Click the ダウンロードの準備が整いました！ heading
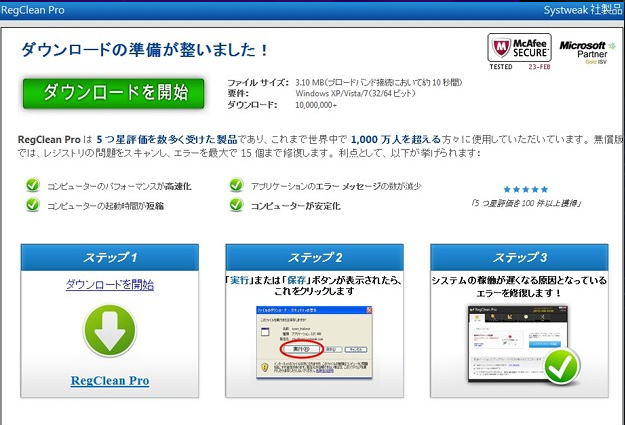625x425 pixels. [145, 50]
